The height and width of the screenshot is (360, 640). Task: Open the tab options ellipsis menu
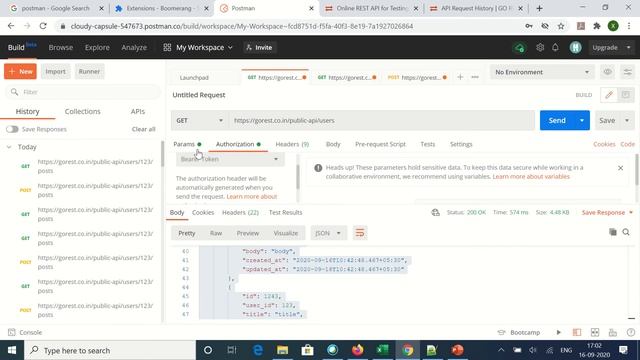(x=475, y=77)
